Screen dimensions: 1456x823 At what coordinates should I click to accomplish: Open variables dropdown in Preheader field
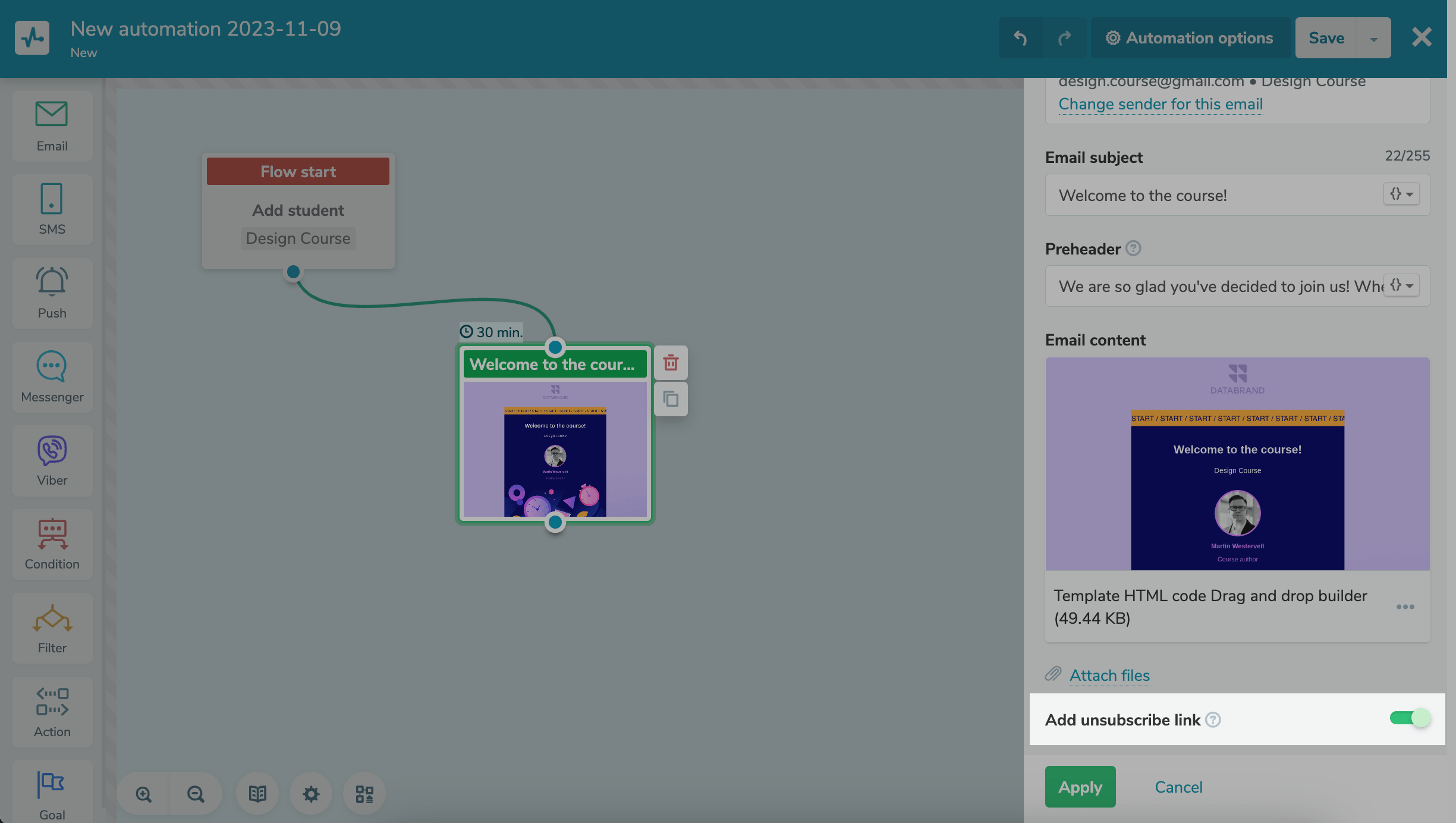[x=1401, y=285]
